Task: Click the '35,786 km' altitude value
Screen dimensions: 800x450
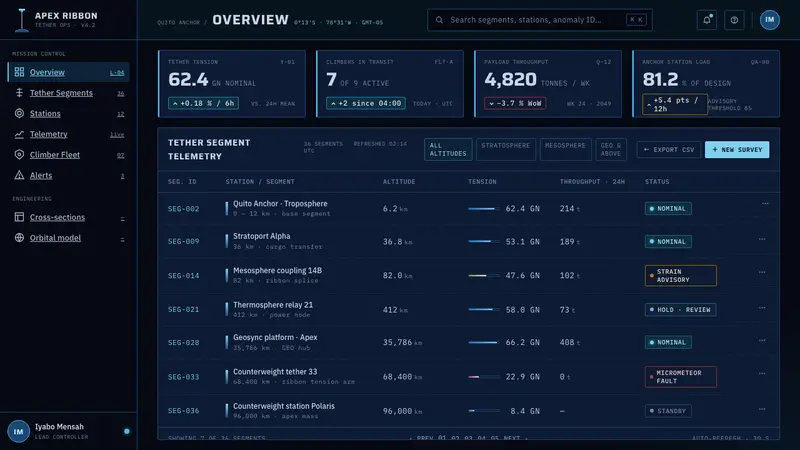Action: tap(402, 342)
